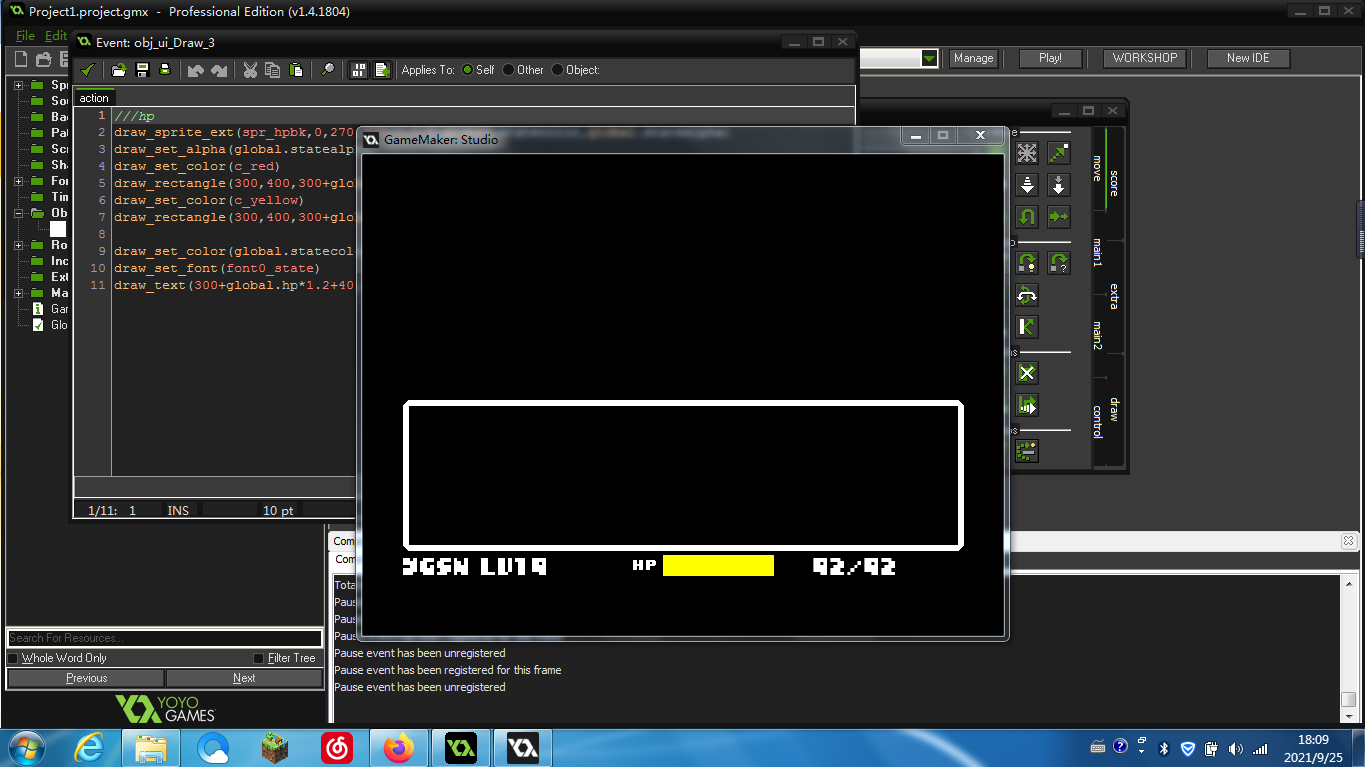Select the jump to position action
This screenshot has height=767, width=1365.
[x=1027, y=263]
